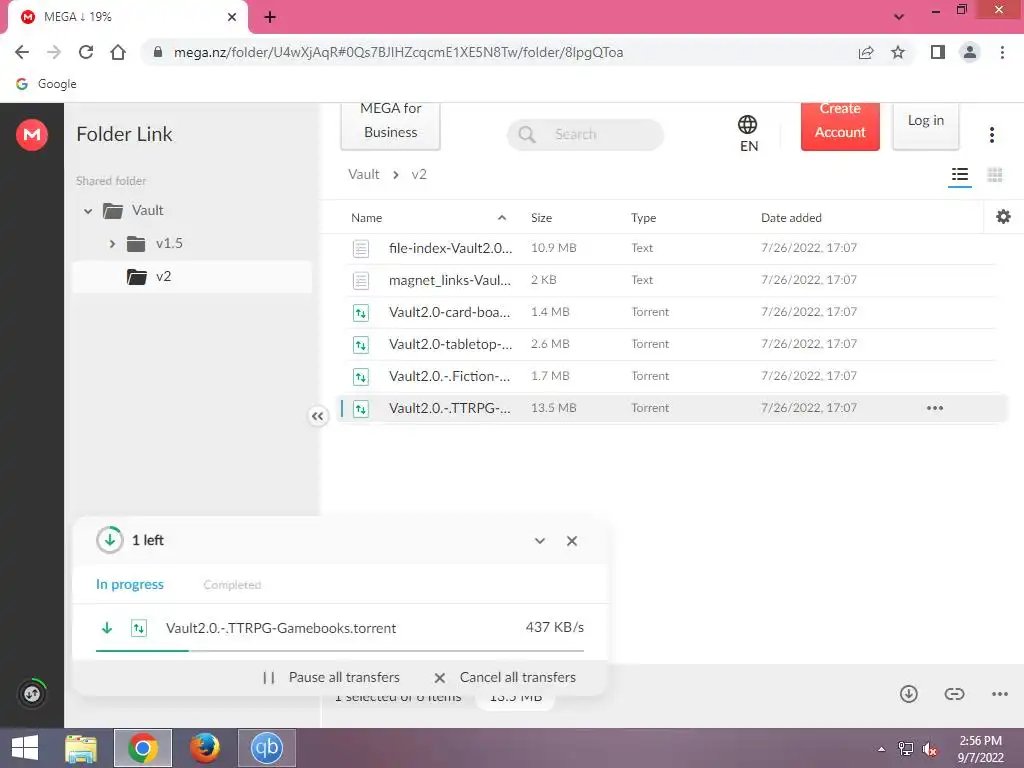Click the Search field
Image resolution: width=1024 pixels, height=768 pixels.
click(x=585, y=135)
